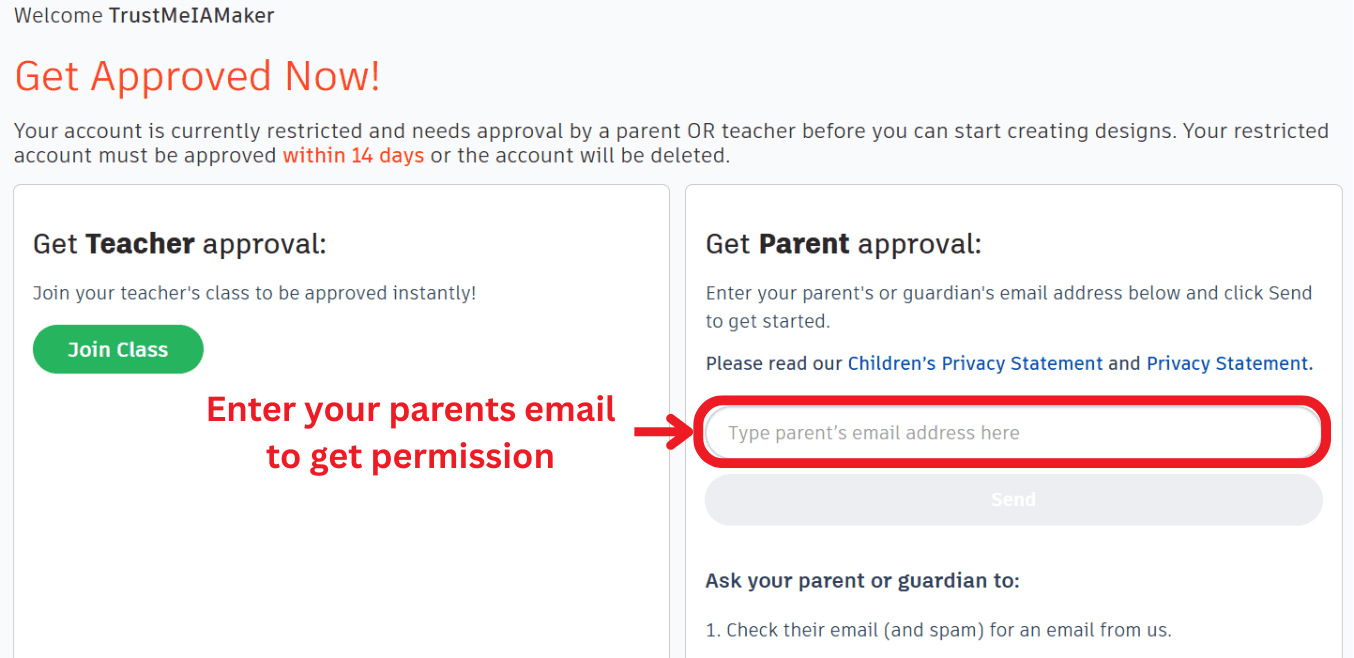
Task: Select the username TrustMeIAMaker in welcome text
Action: (x=191, y=15)
